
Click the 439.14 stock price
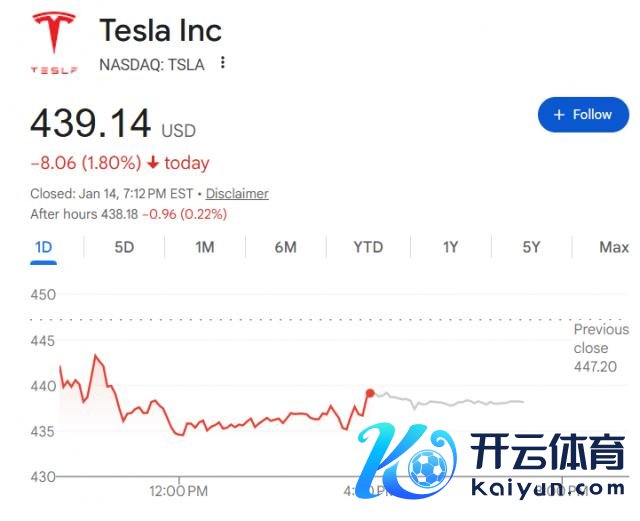point(91,123)
